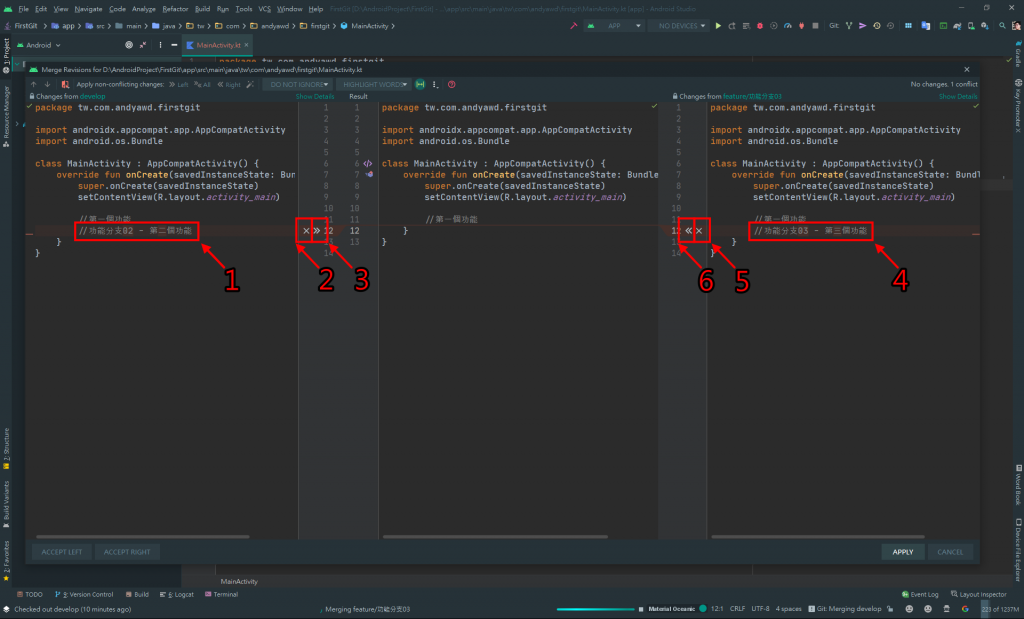The image size is (1024, 619).
Task: Open merge viewer settings dots menu
Action: pos(435,84)
